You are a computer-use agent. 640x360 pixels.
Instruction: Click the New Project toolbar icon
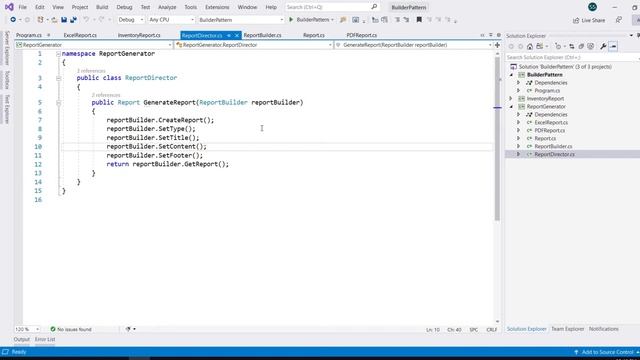(x=40, y=20)
